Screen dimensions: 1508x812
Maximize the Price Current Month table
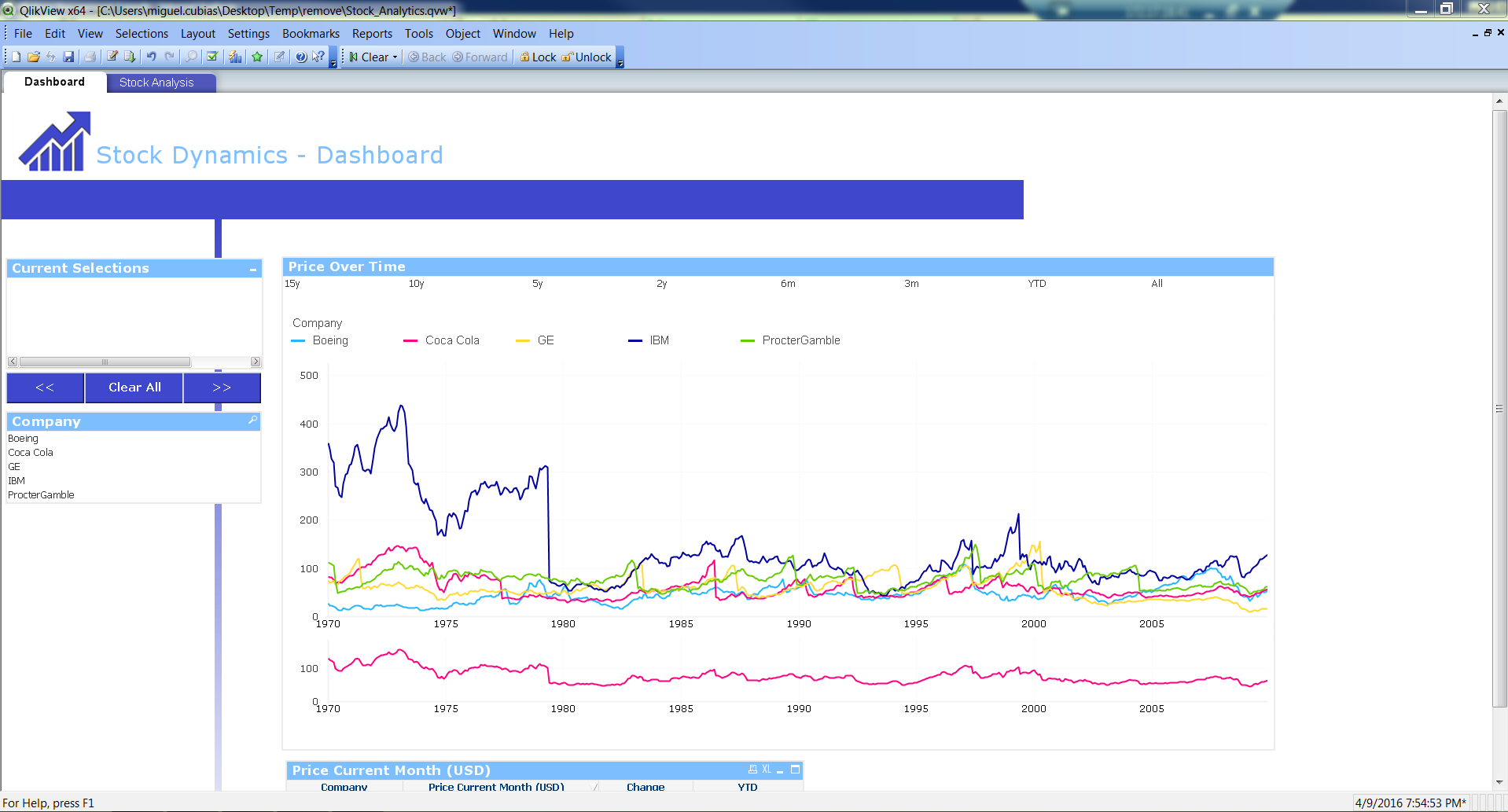795,770
